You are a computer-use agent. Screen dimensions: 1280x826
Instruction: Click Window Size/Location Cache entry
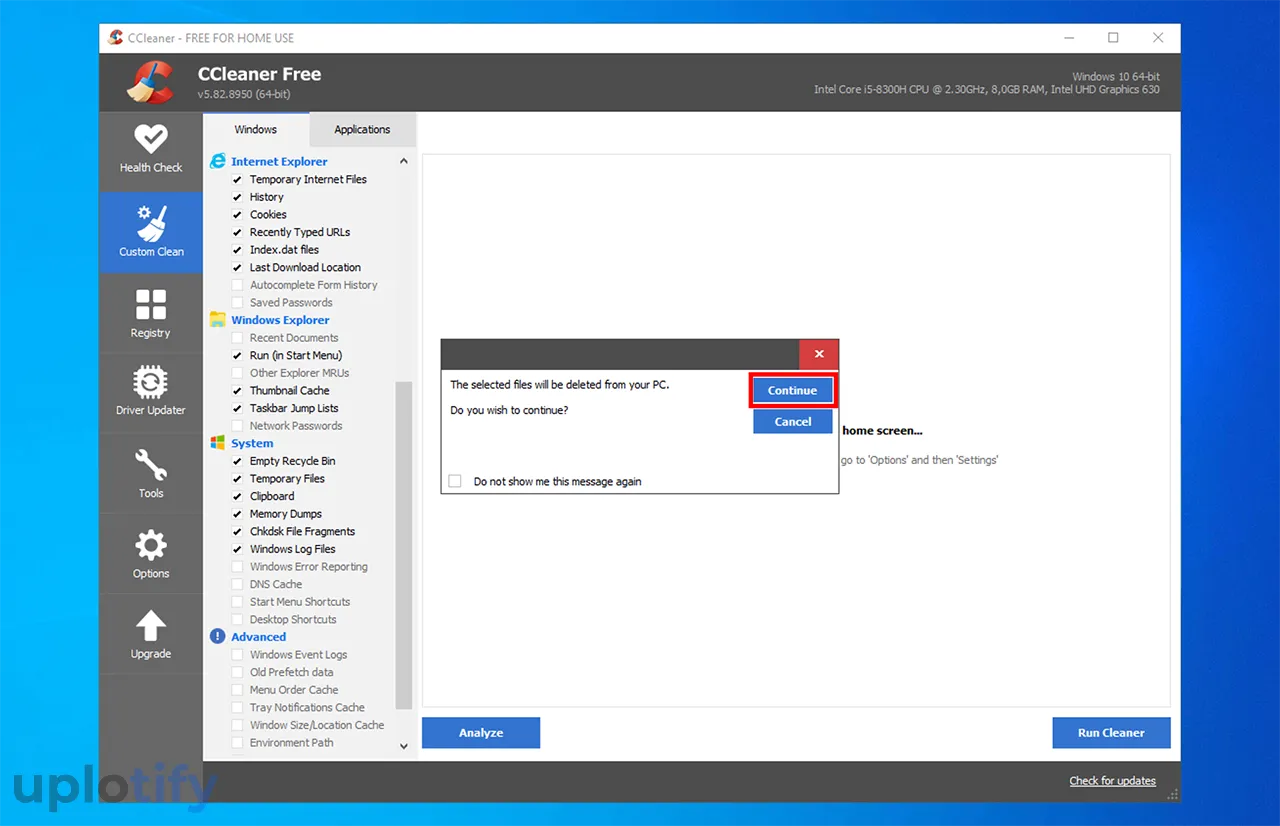[x=317, y=725]
